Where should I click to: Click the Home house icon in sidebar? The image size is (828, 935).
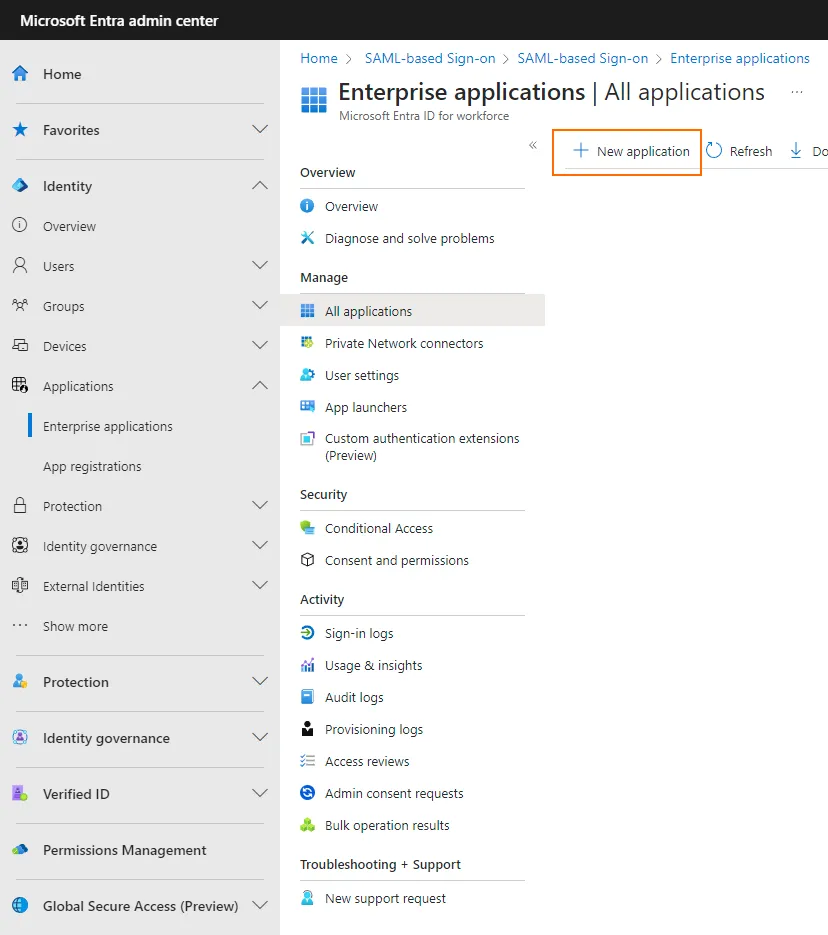(x=20, y=73)
